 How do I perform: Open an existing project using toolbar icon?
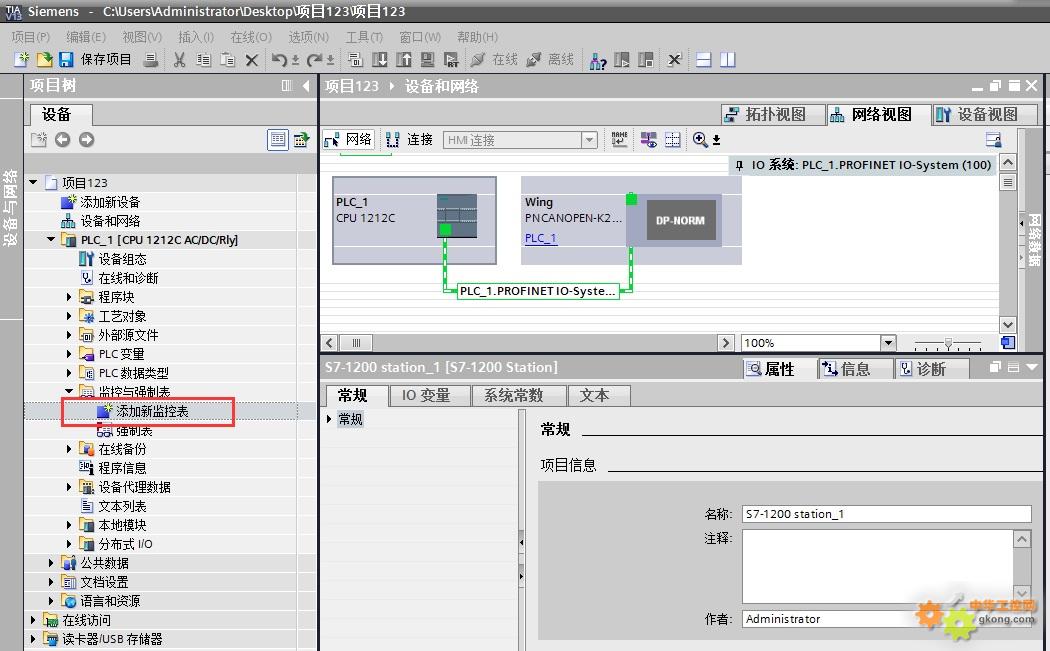(x=44, y=60)
